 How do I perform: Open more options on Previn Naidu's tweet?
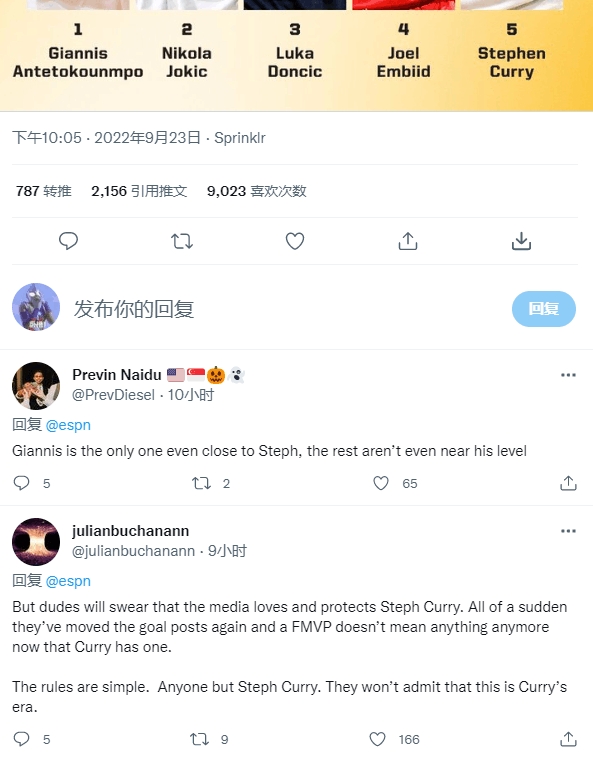point(568,375)
